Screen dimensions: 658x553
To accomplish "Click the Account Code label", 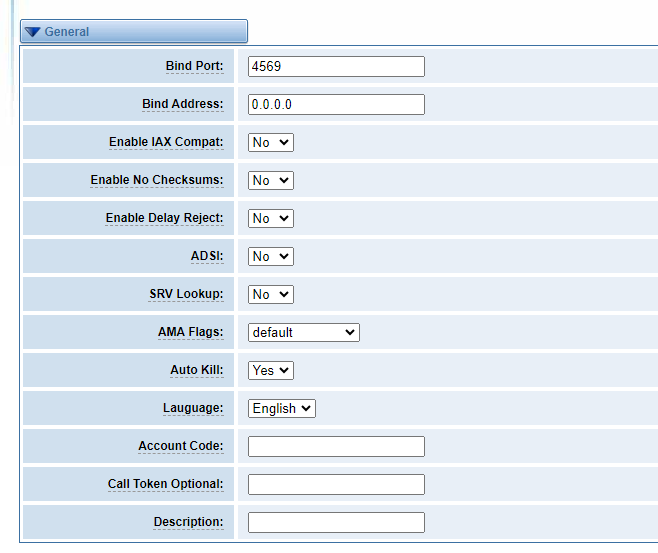I will (181, 446).
